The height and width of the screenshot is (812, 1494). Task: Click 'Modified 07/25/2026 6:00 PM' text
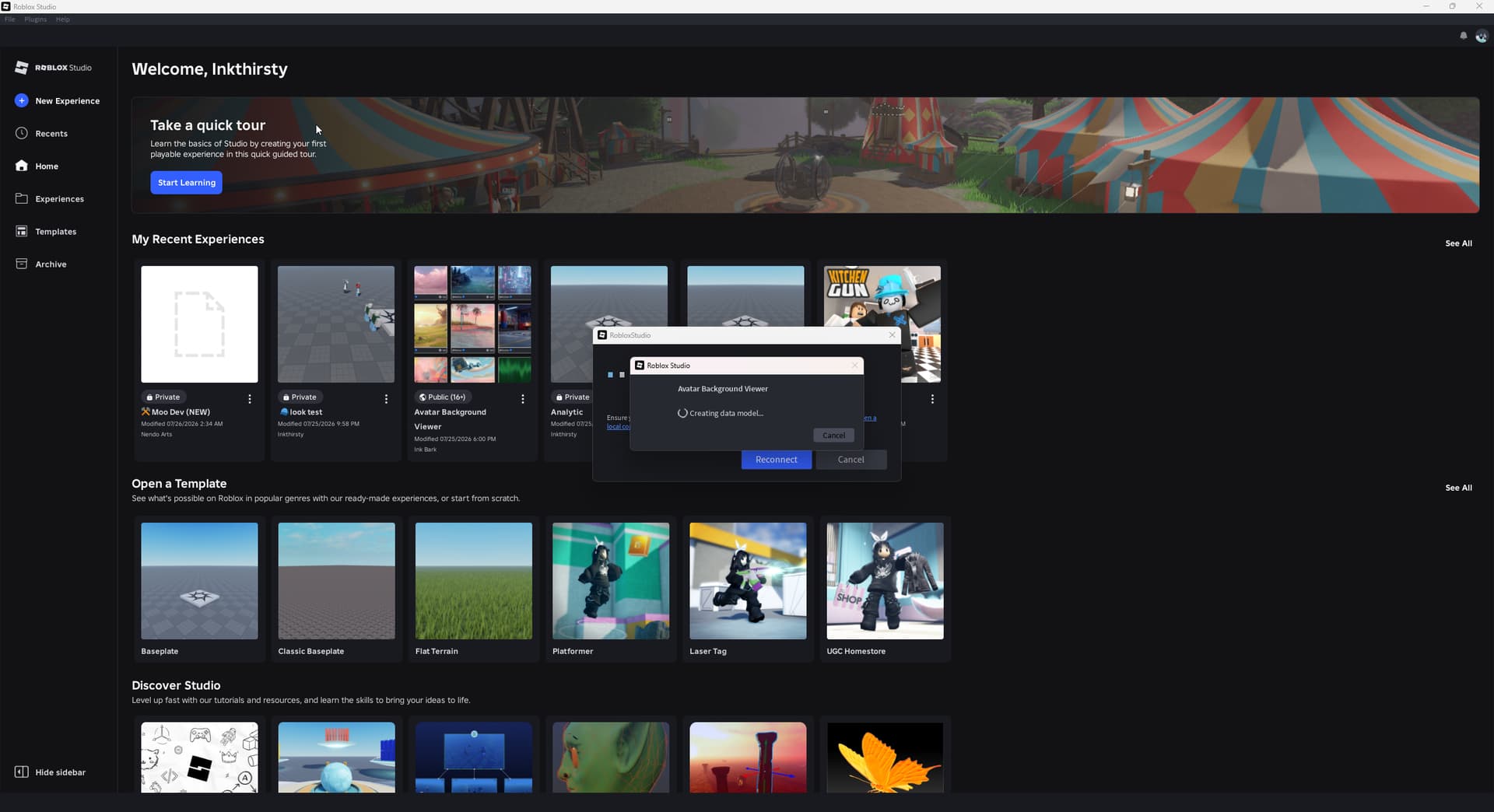click(455, 439)
